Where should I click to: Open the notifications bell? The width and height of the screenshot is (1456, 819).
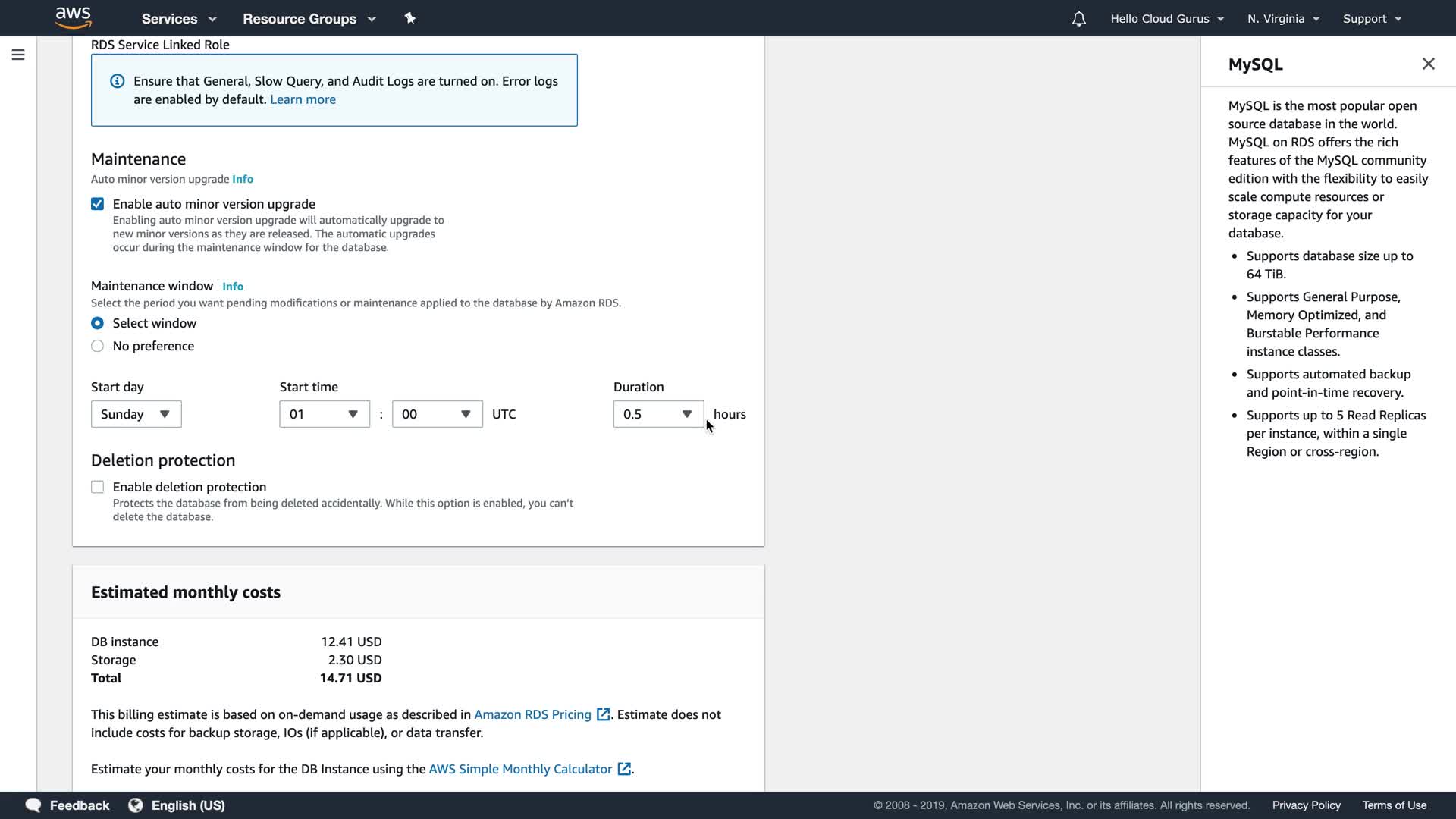1078,19
